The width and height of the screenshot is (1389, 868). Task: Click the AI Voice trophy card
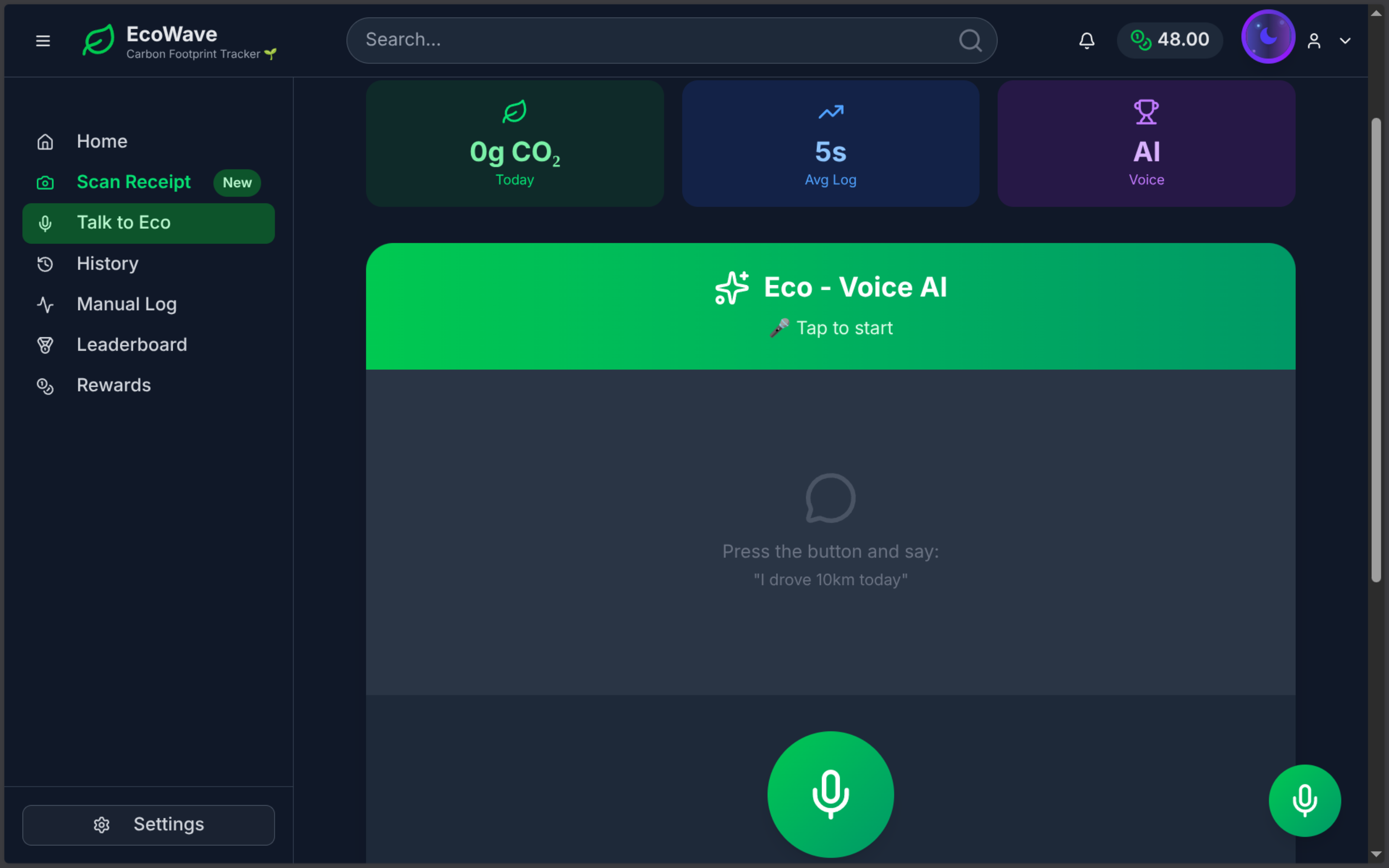[1146, 143]
